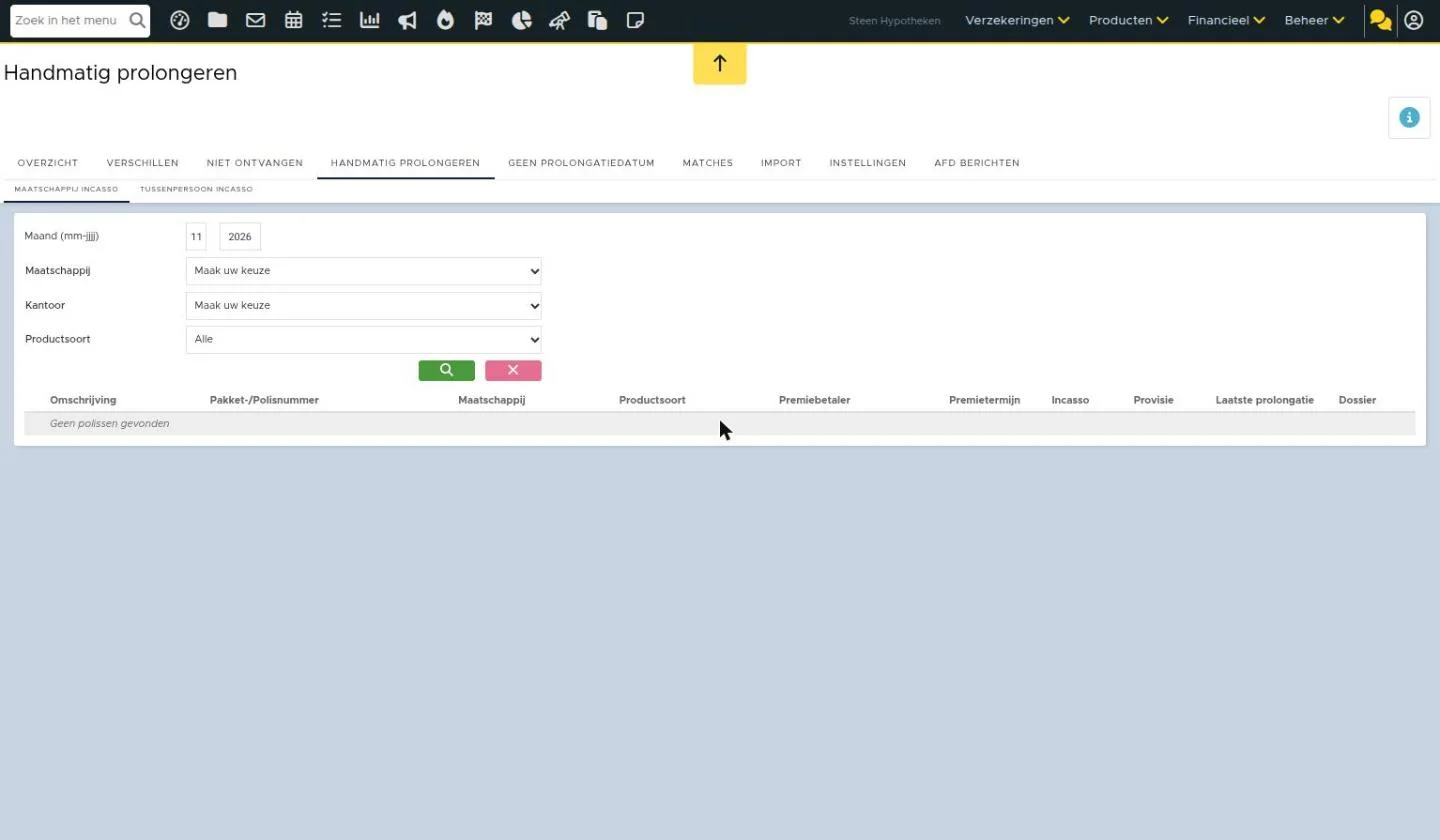Select the Matches tab
1440x840 pixels.
tap(708, 163)
